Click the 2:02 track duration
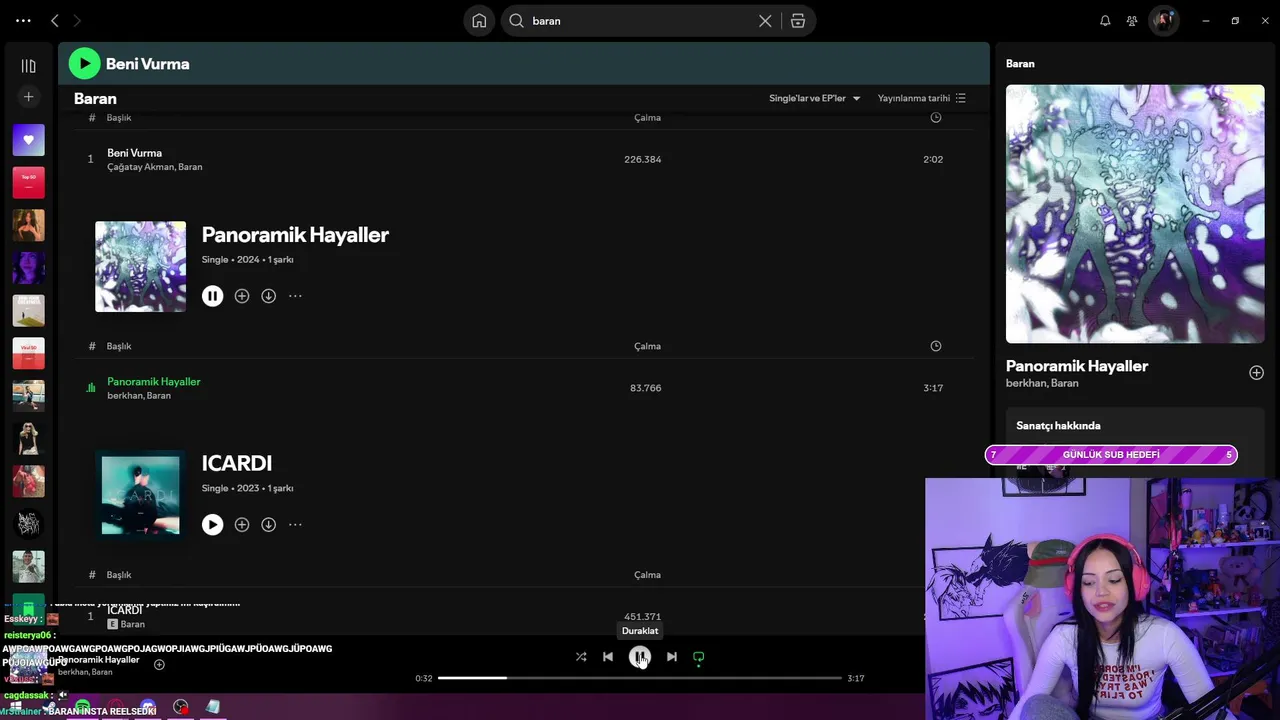The image size is (1280, 720). (933, 160)
